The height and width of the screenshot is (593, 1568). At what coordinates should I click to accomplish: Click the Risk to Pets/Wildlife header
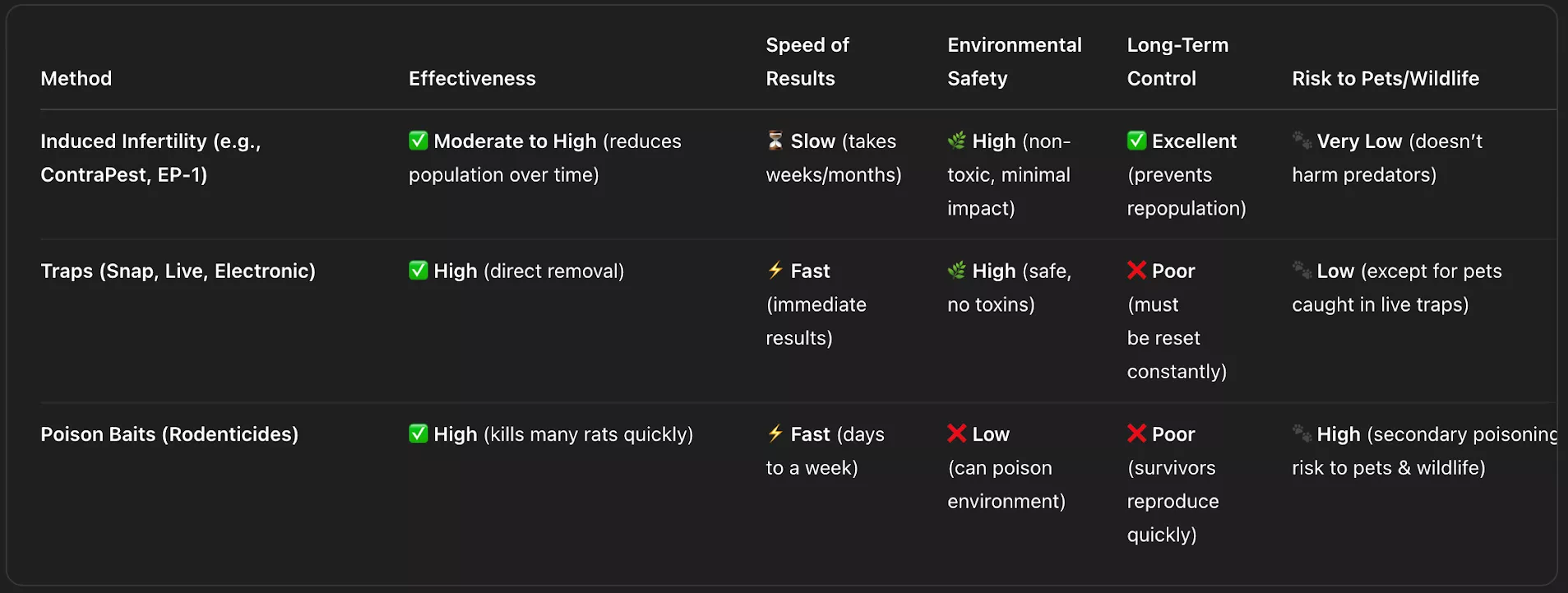coord(1385,78)
